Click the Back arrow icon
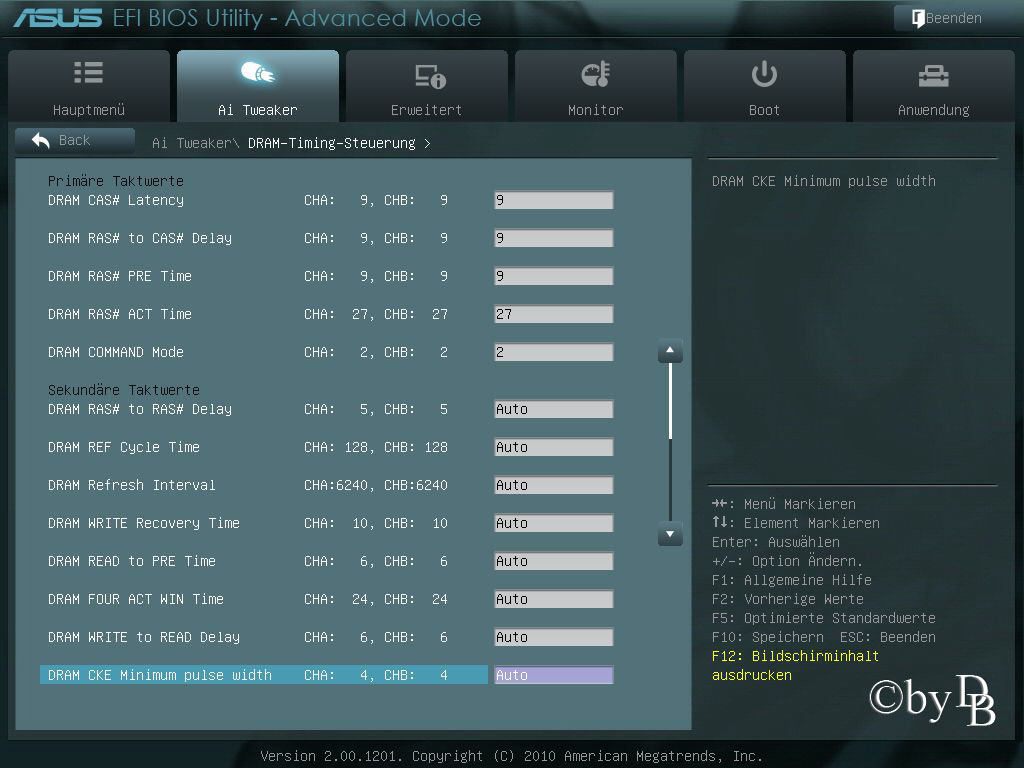Image resolution: width=1024 pixels, height=768 pixels. [x=40, y=140]
